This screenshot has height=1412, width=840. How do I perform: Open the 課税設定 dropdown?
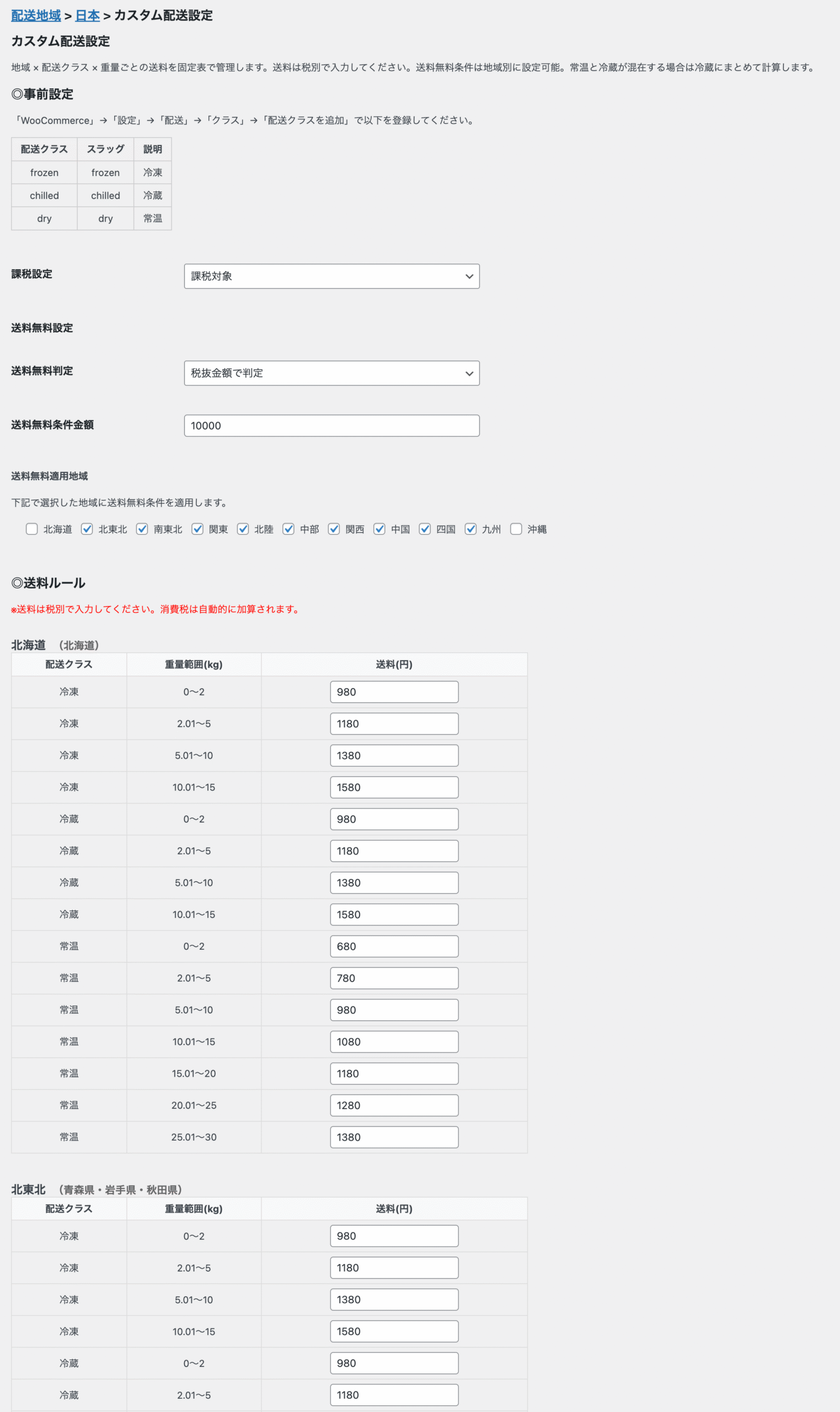point(331,276)
